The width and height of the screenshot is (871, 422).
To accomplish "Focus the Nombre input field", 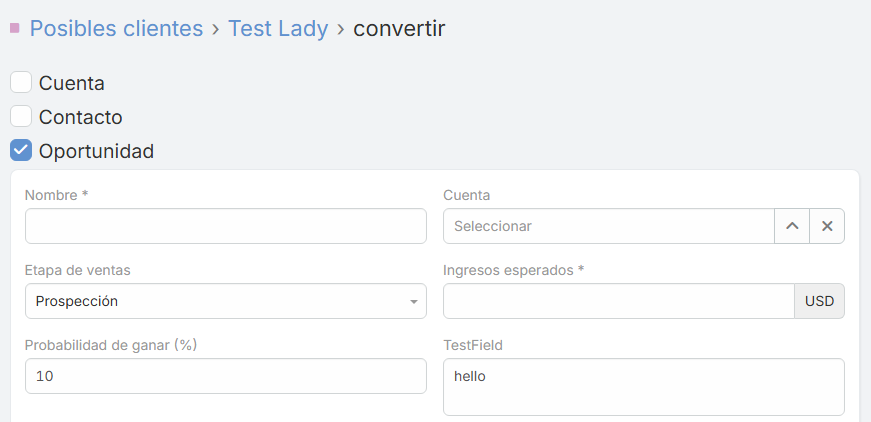I will (x=226, y=226).
